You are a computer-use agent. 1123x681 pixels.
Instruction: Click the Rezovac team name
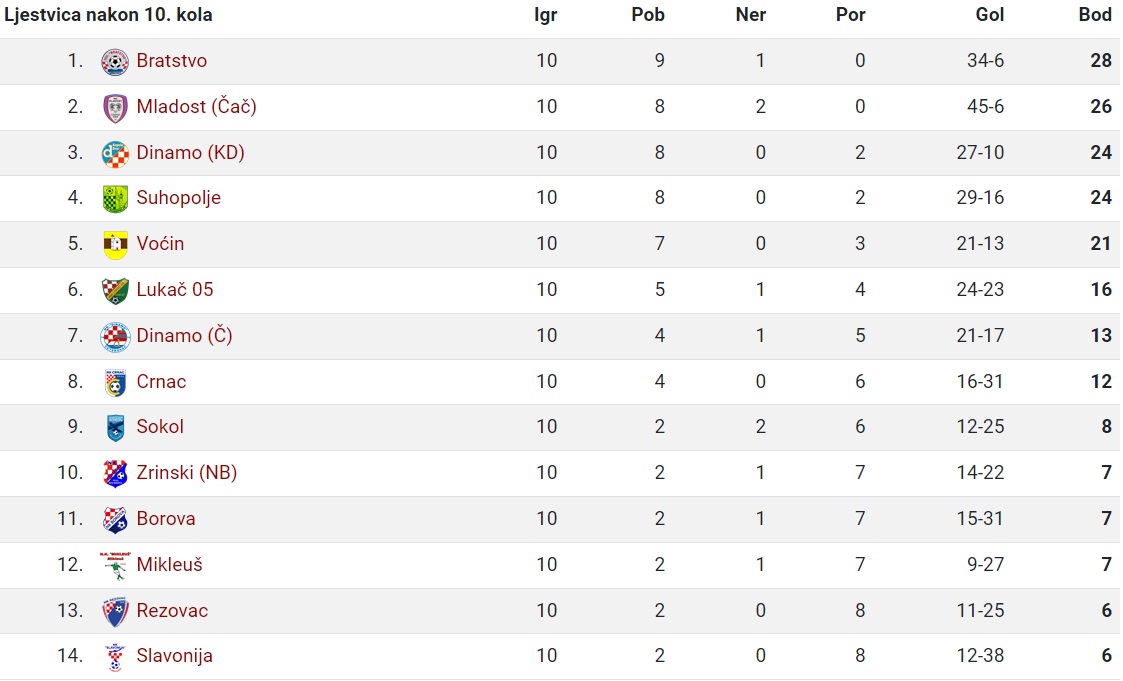coord(172,610)
